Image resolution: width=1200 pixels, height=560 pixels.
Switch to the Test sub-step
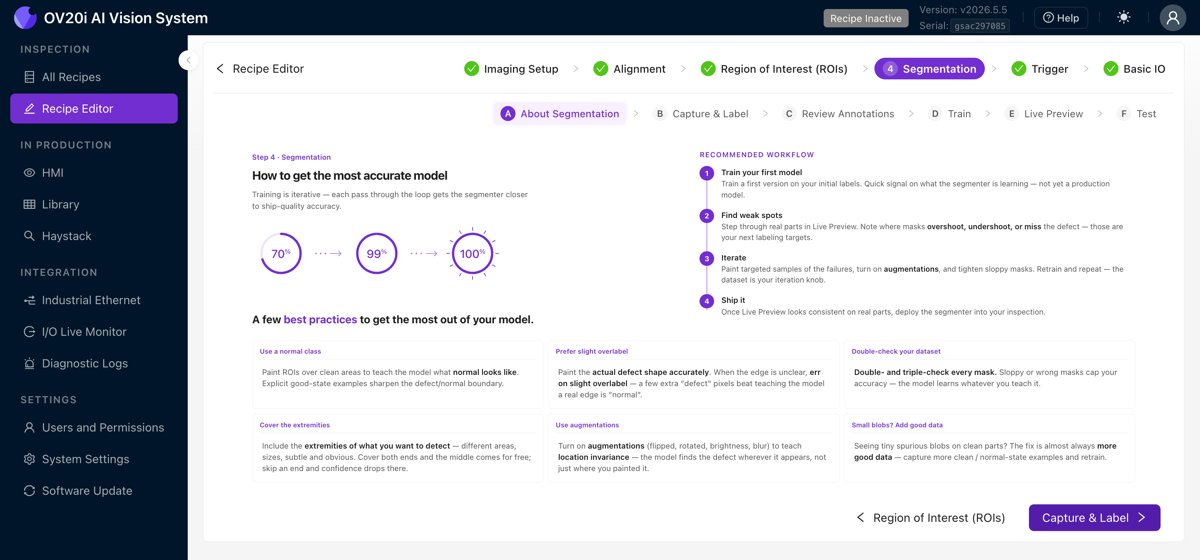pos(1137,114)
